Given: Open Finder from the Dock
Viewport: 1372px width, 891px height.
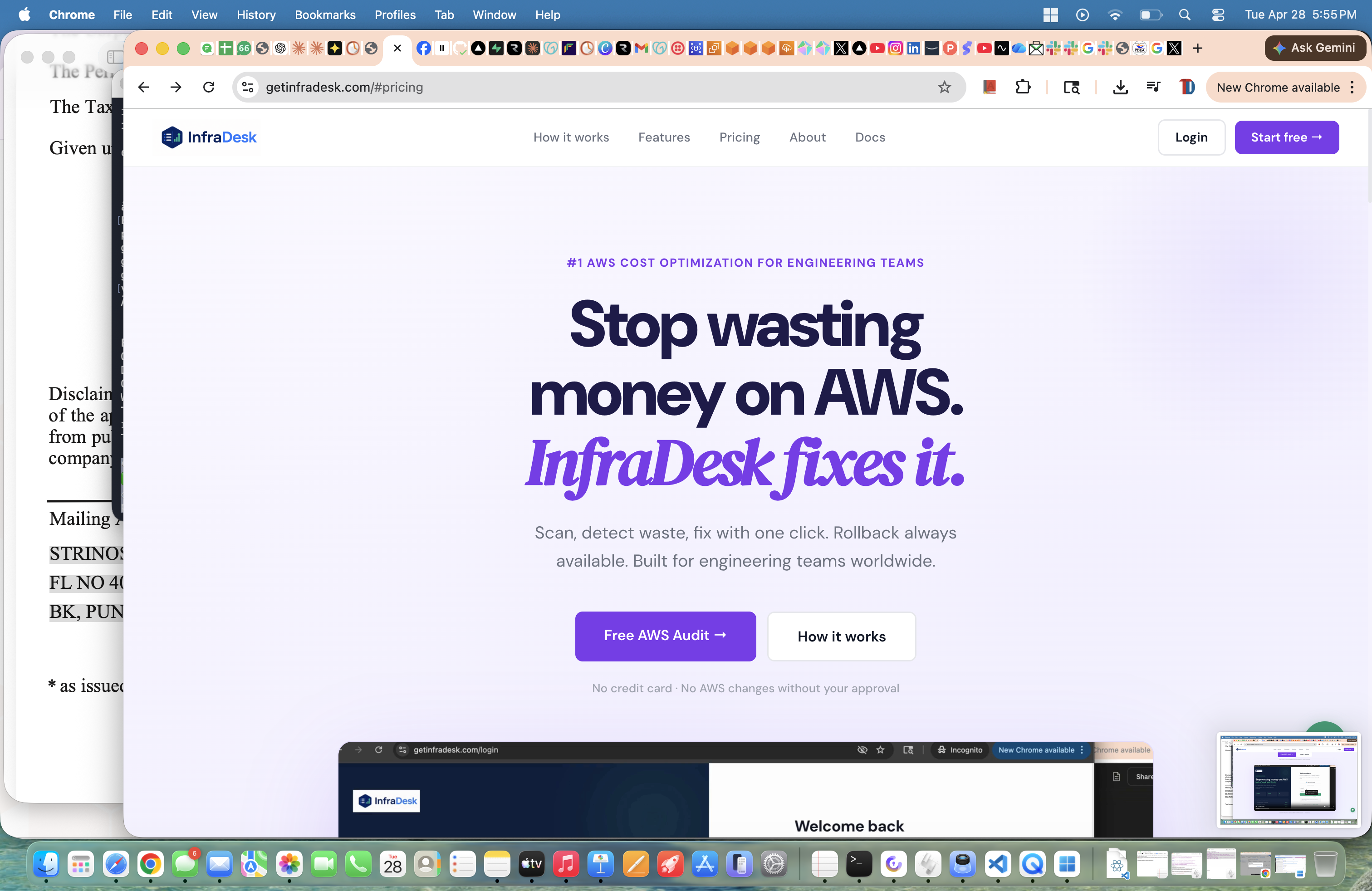Looking at the screenshot, I should (x=46, y=863).
